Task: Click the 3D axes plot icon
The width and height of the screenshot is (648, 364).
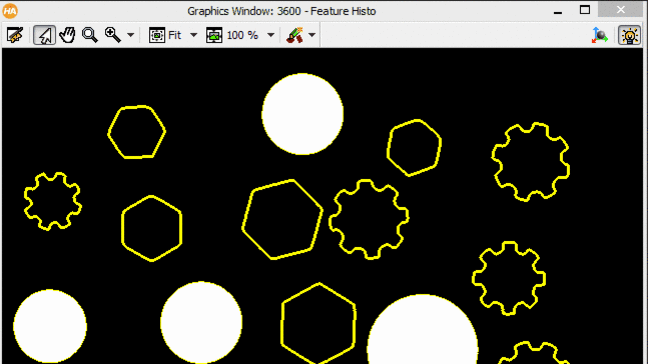Action: click(x=600, y=35)
